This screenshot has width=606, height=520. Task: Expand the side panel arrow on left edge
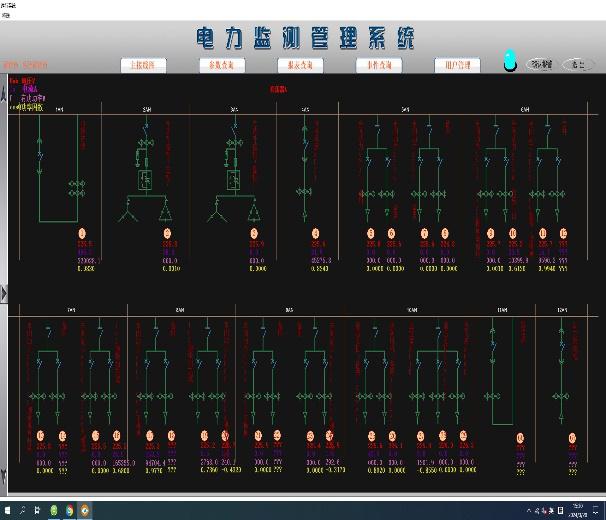coord(4,293)
